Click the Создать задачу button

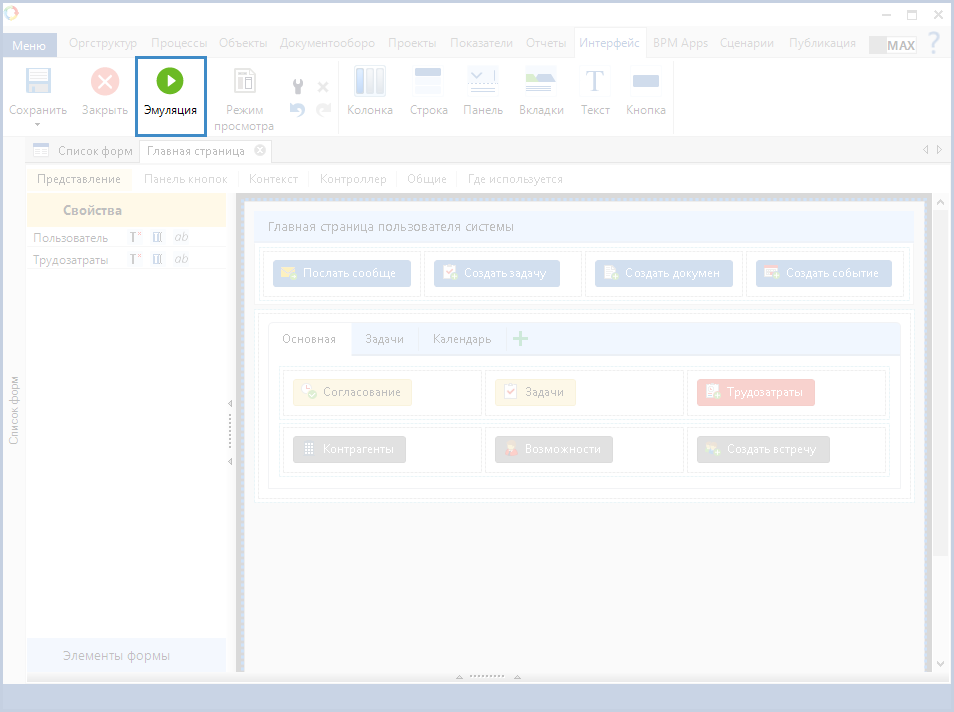496,273
